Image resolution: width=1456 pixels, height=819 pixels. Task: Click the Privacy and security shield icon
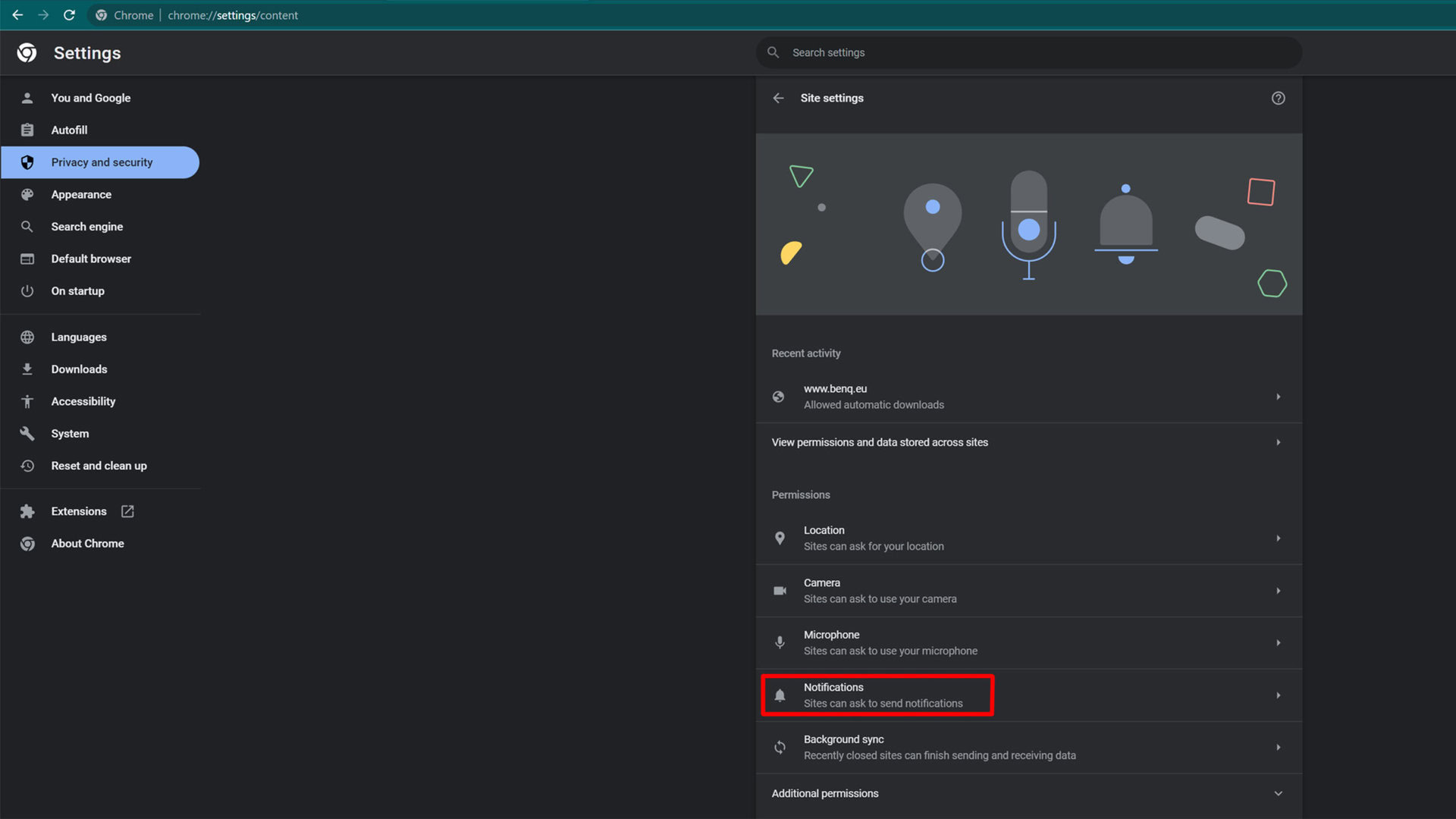pyautogui.click(x=28, y=162)
